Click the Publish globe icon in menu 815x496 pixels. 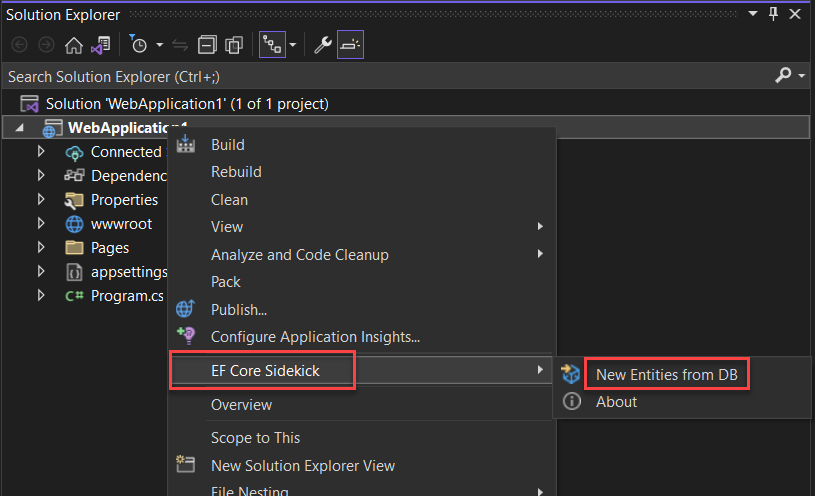pyautogui.click(x=185, y=309)
